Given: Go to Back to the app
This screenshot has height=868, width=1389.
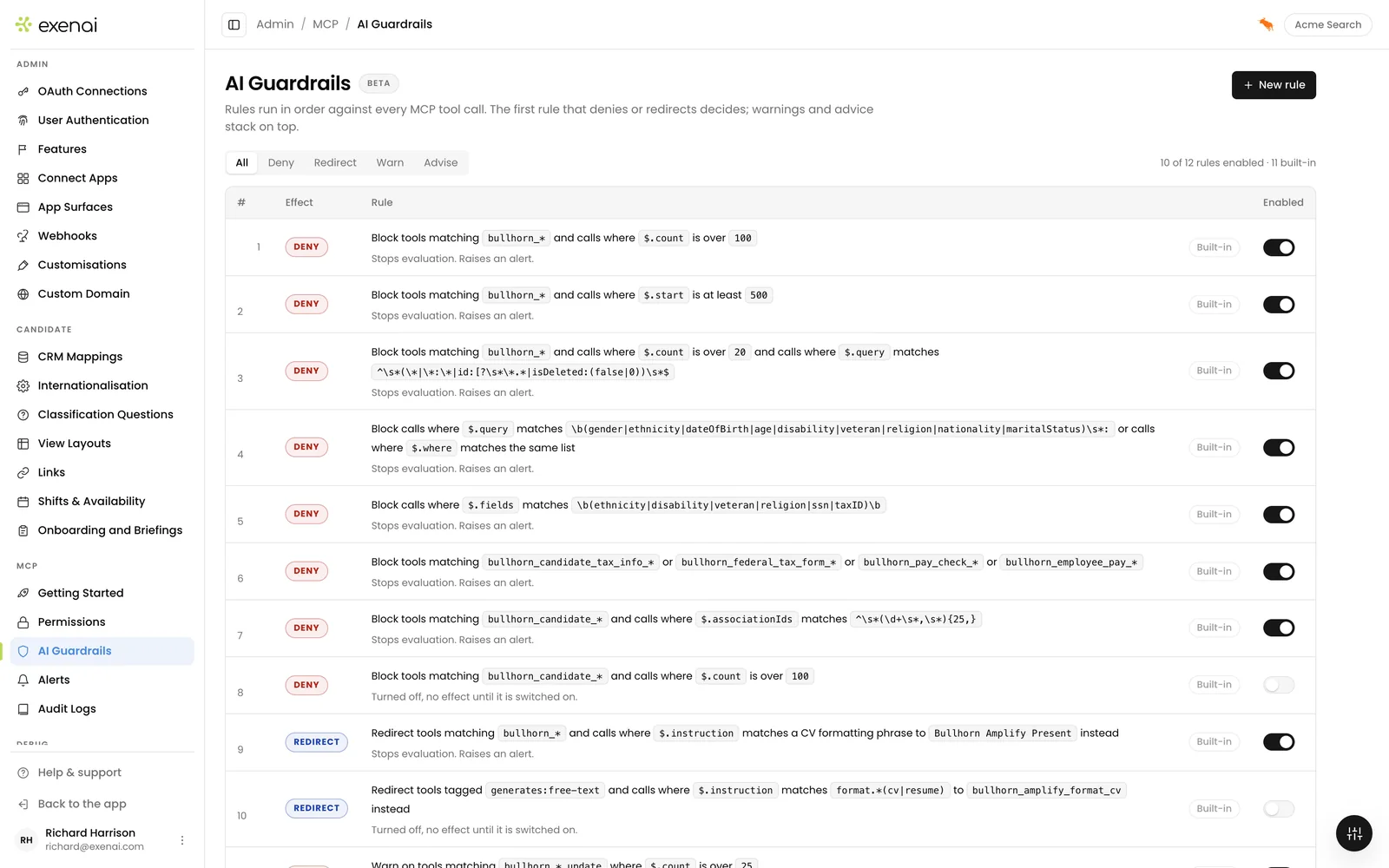Looking at the screenshot, I should point(82,804).
